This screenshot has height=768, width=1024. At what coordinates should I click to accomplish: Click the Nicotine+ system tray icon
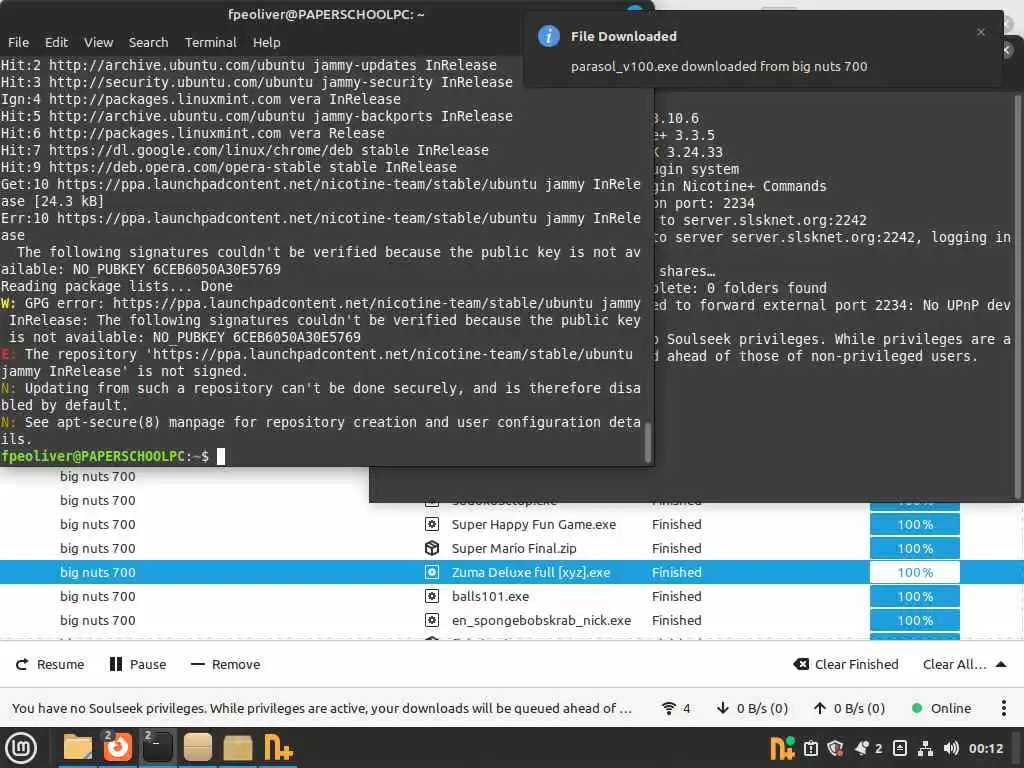point(782,748)
